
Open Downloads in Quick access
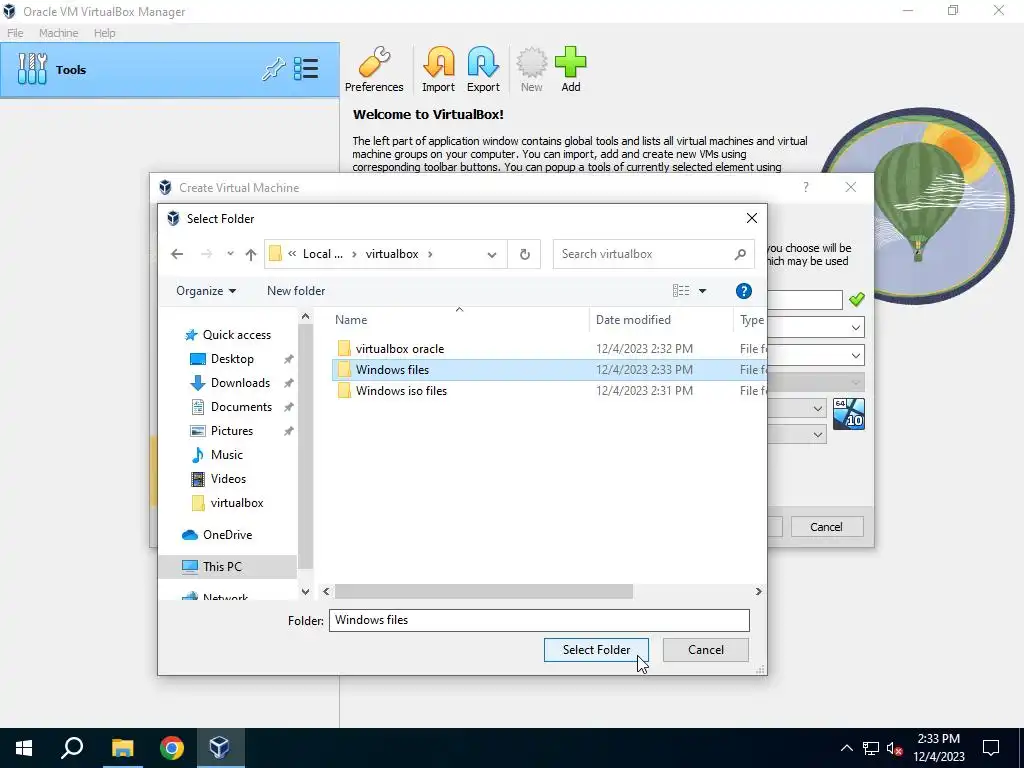(x=240, y=383)
